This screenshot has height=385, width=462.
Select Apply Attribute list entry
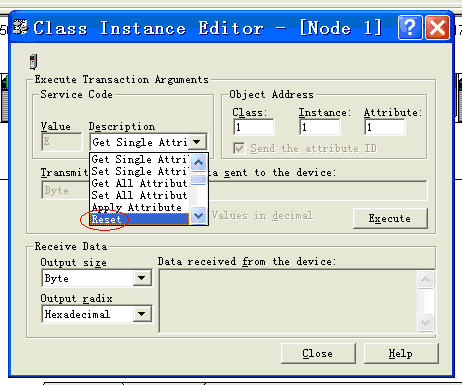tap(139, 207)
